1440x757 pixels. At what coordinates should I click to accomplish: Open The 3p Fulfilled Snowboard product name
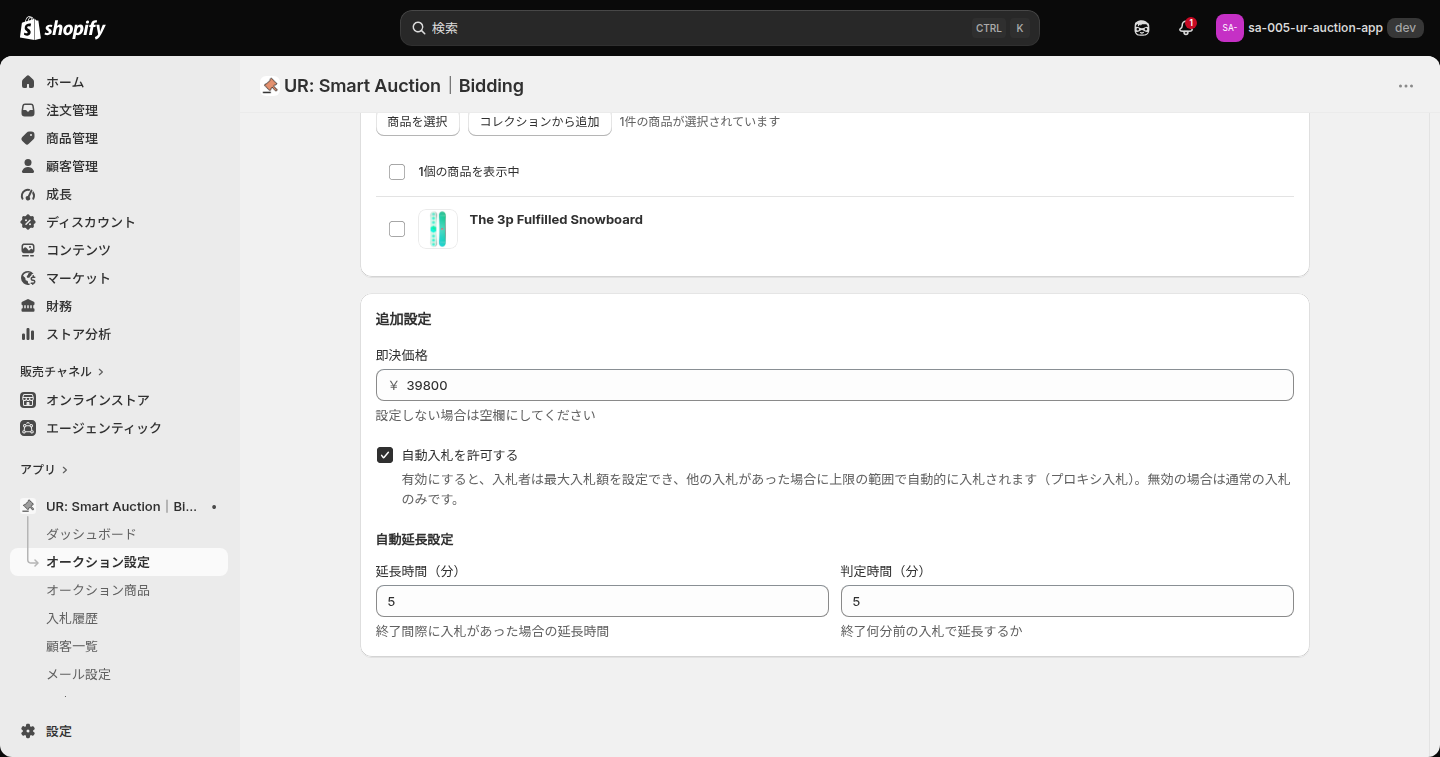point(556,220)
